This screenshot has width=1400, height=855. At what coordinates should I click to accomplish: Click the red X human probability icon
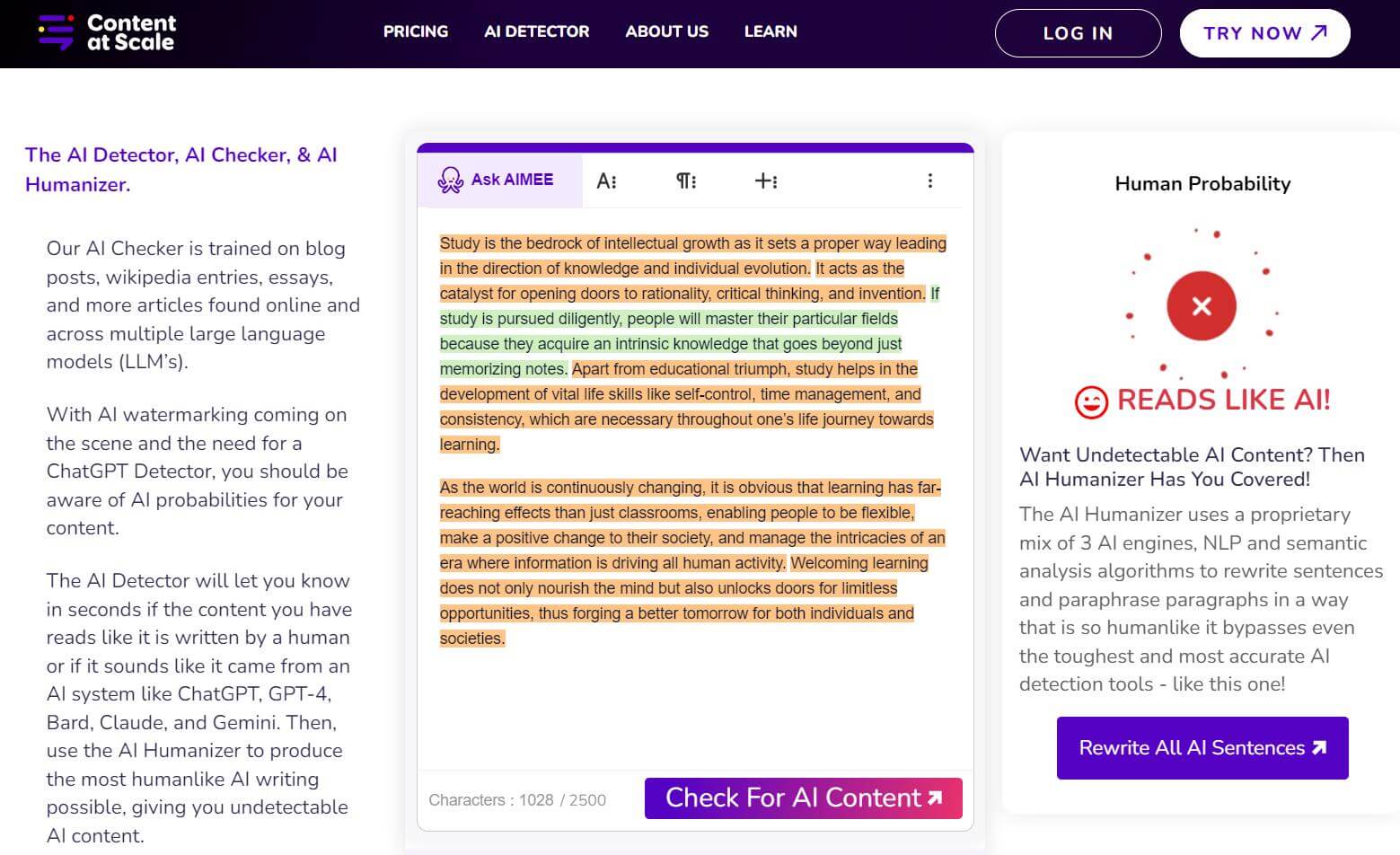click(x=1202, y=306)
